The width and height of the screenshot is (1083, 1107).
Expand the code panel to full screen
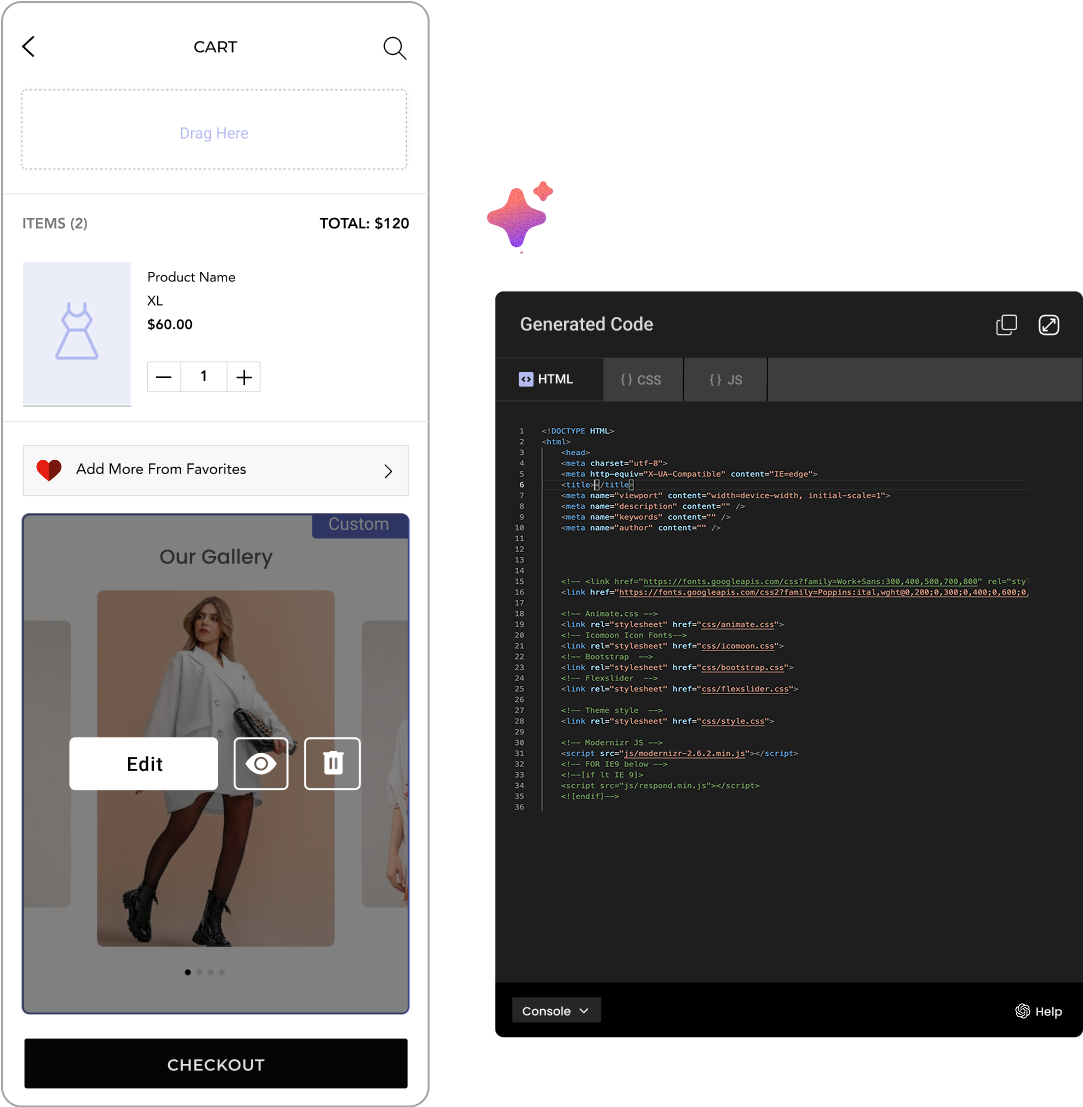click(1048, 324)
